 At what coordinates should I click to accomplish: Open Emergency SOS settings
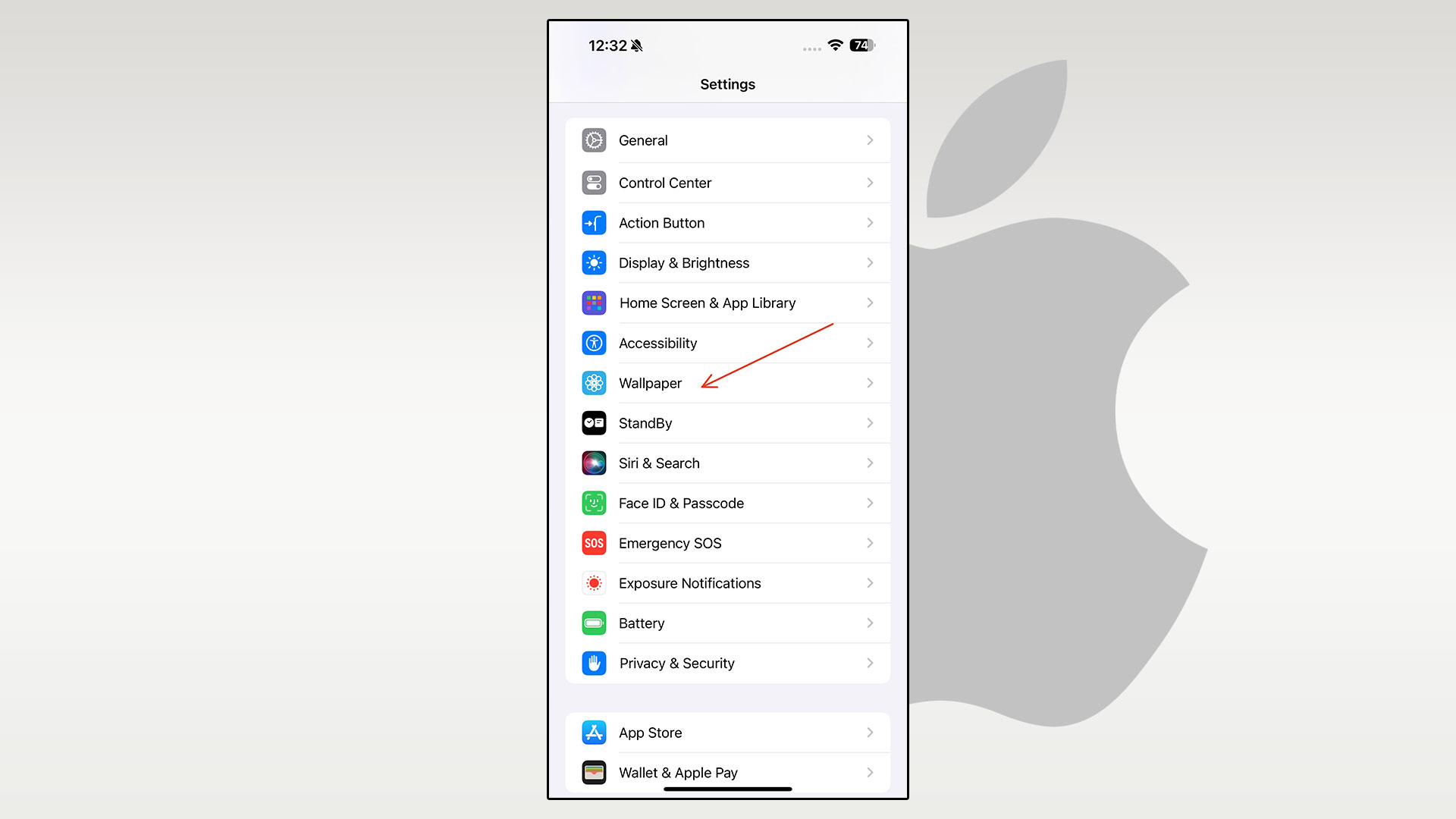coord(727,543)
